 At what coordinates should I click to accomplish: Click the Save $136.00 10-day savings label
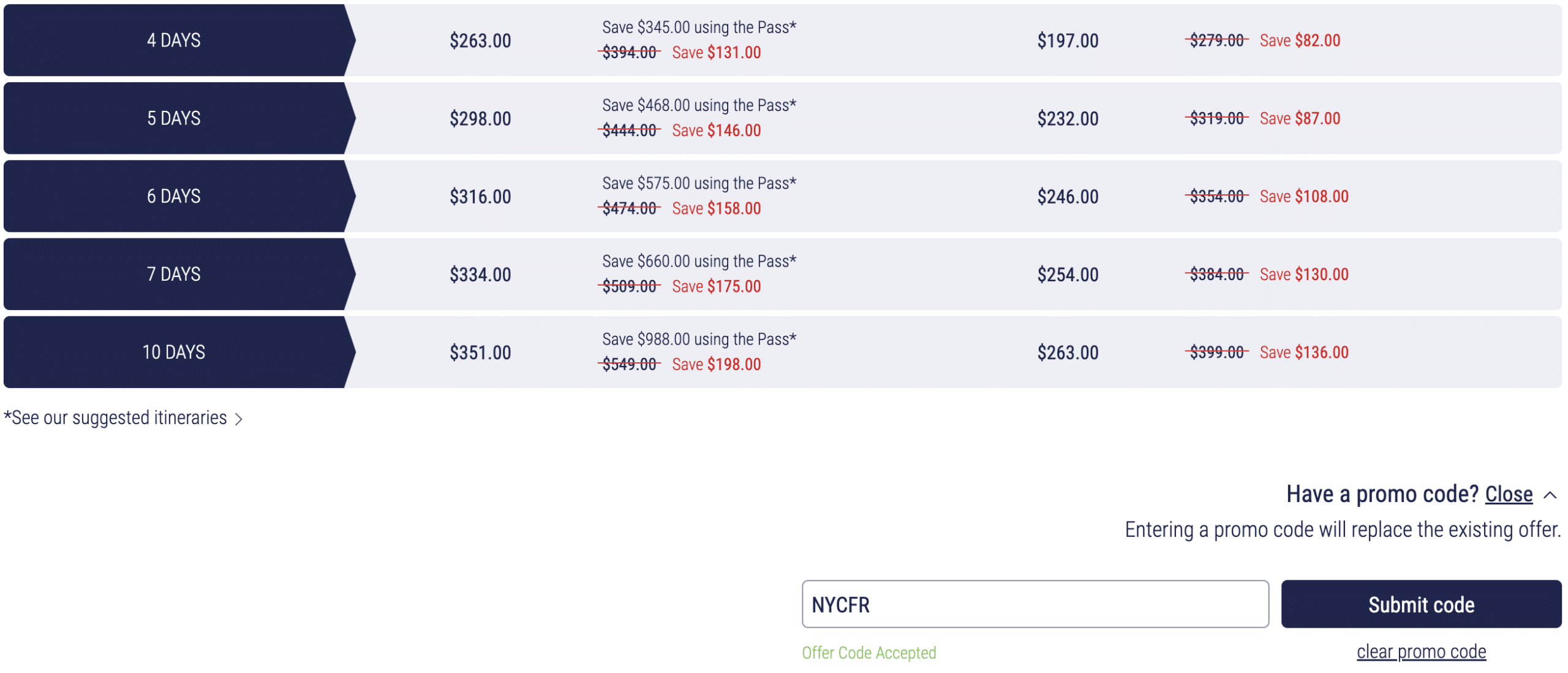1304,352
